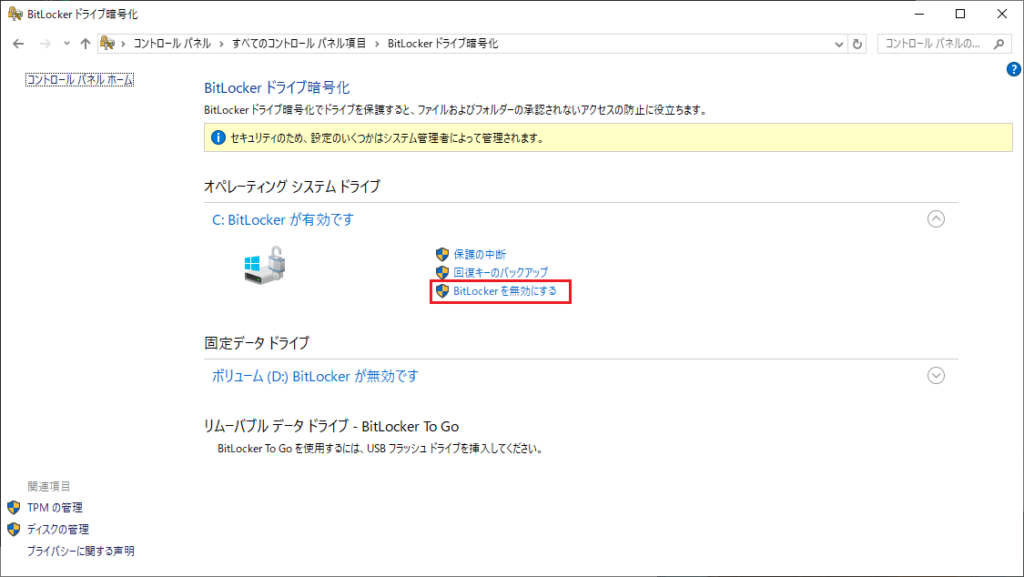Click the blue help question mark icon

click(1013, 69)
